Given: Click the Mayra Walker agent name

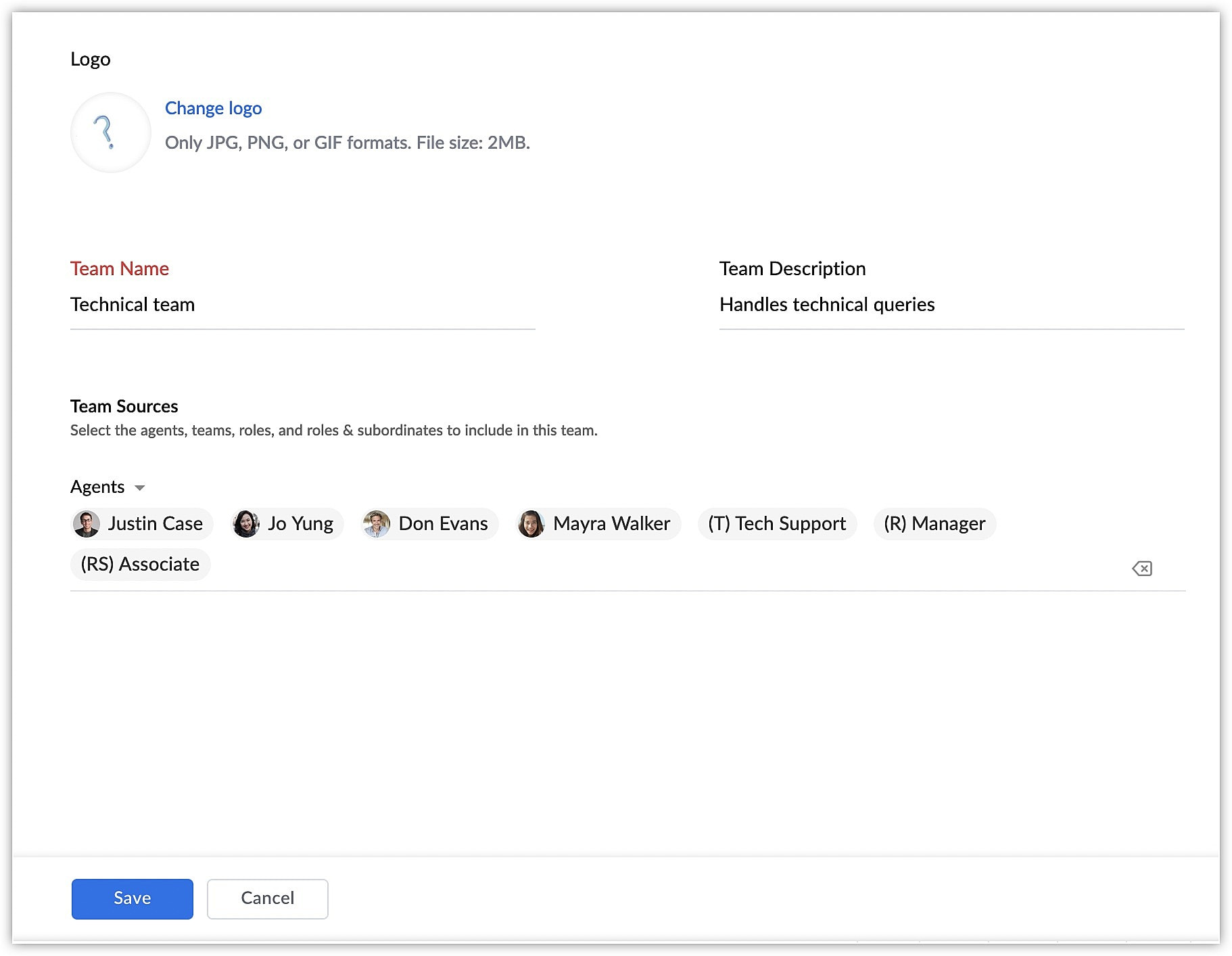Looking at the screenshot, I should [x=611, y=524].
